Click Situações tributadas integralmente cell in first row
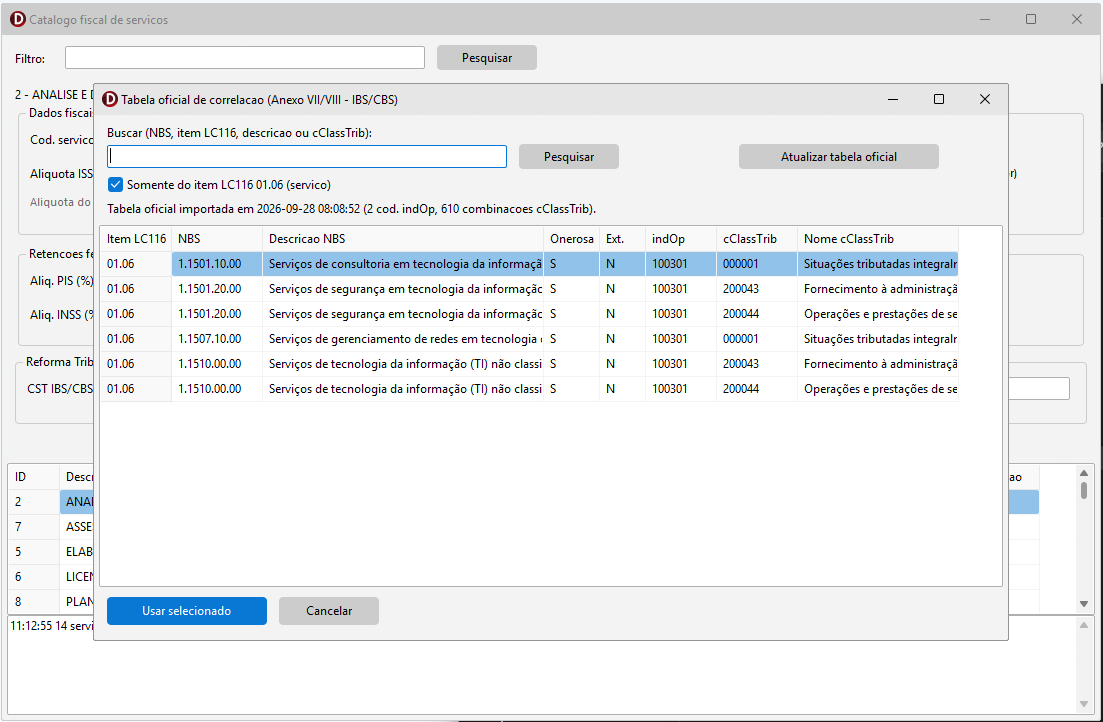The width and height of the screenshot is (1103, 722). coord(877,264)
